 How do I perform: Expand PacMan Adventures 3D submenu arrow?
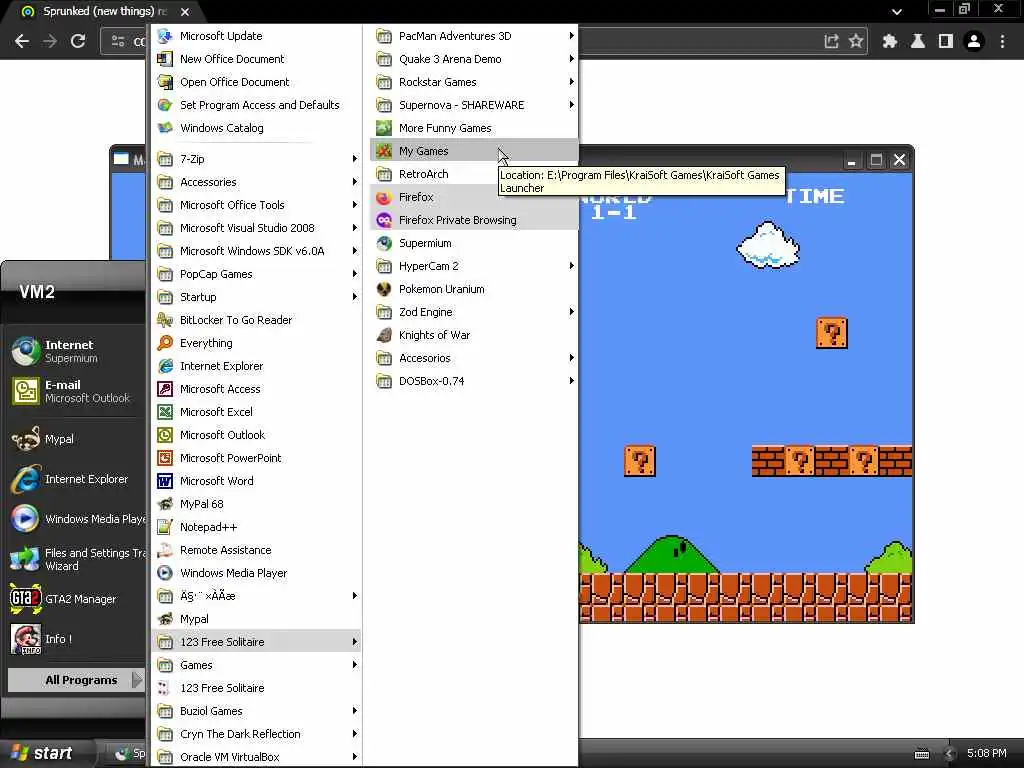[x=571, y=36]
